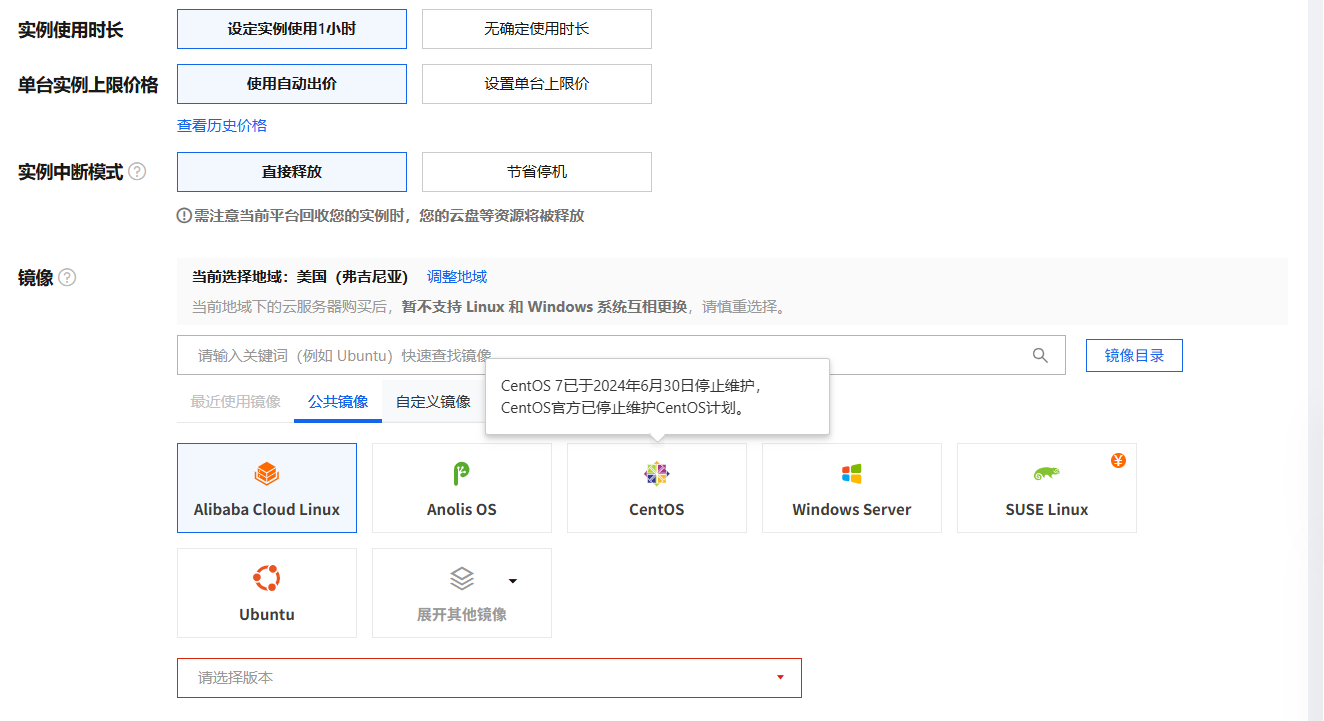The width and height of the screenshot is (1324, 721).
Task: Expand 展开其他镜像 to show more images
Action: pos(461,593)
